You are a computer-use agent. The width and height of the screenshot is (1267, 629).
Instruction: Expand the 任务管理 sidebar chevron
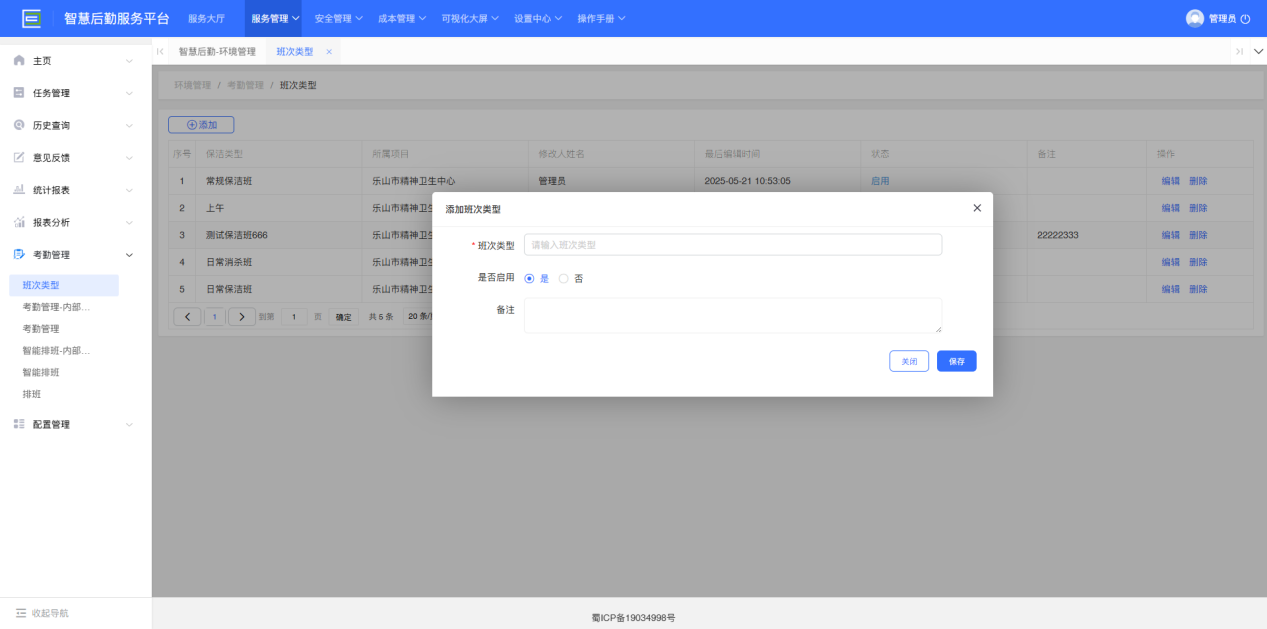click(x=129, y=93)
